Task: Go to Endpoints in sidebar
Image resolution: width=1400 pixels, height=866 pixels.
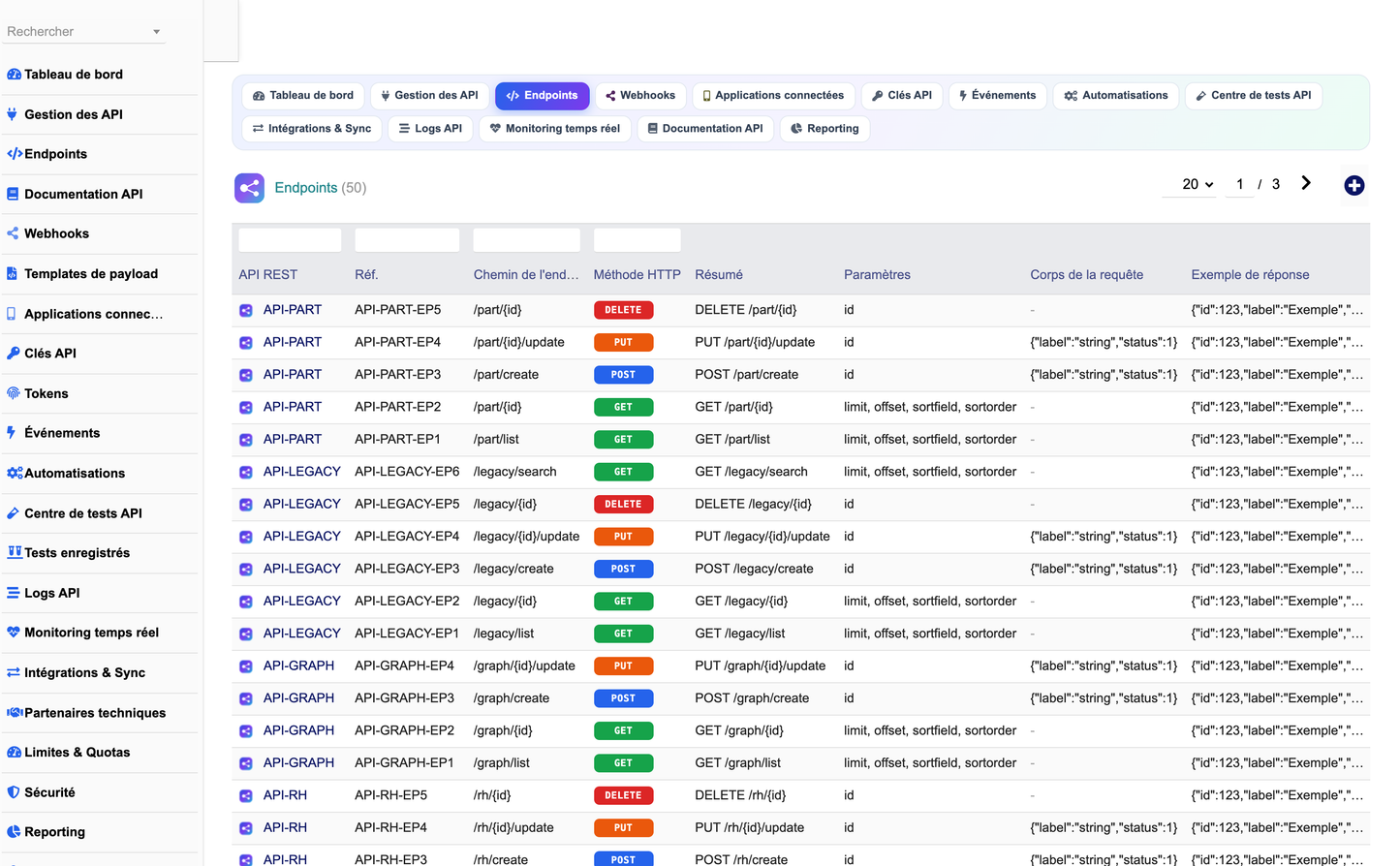Action: point(55,154)
